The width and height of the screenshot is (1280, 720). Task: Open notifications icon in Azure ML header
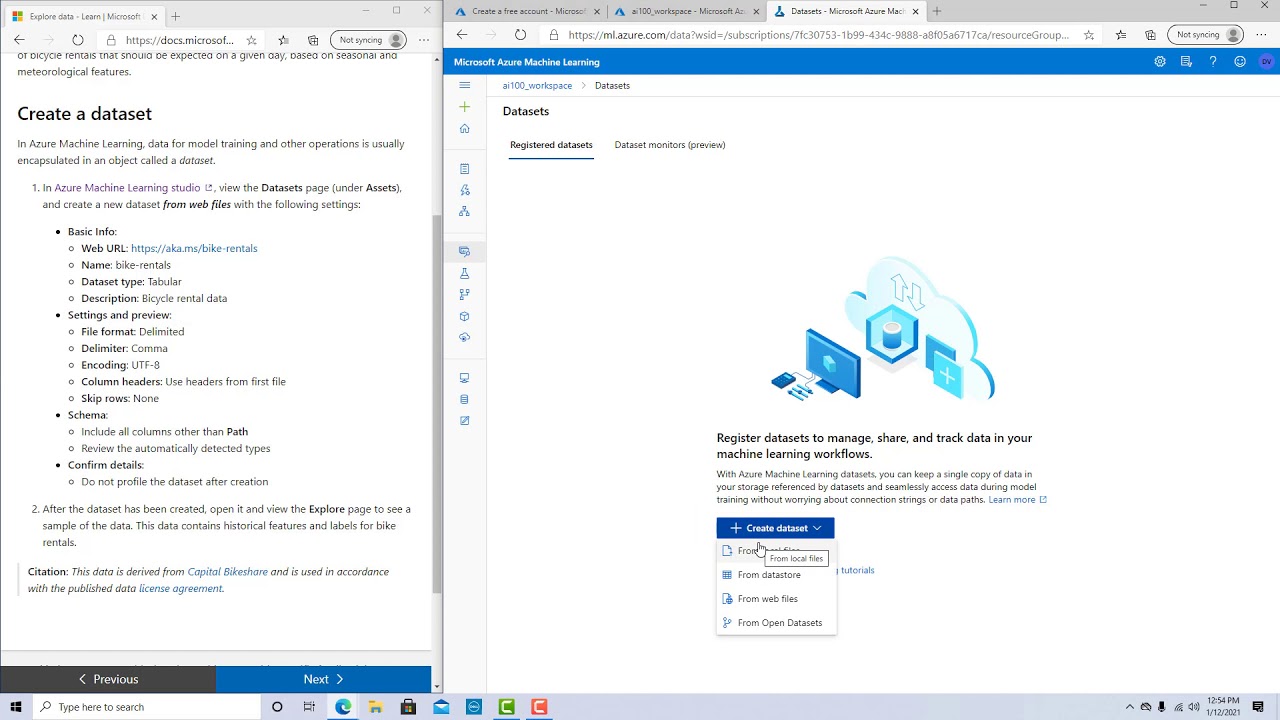[1186, 62]
